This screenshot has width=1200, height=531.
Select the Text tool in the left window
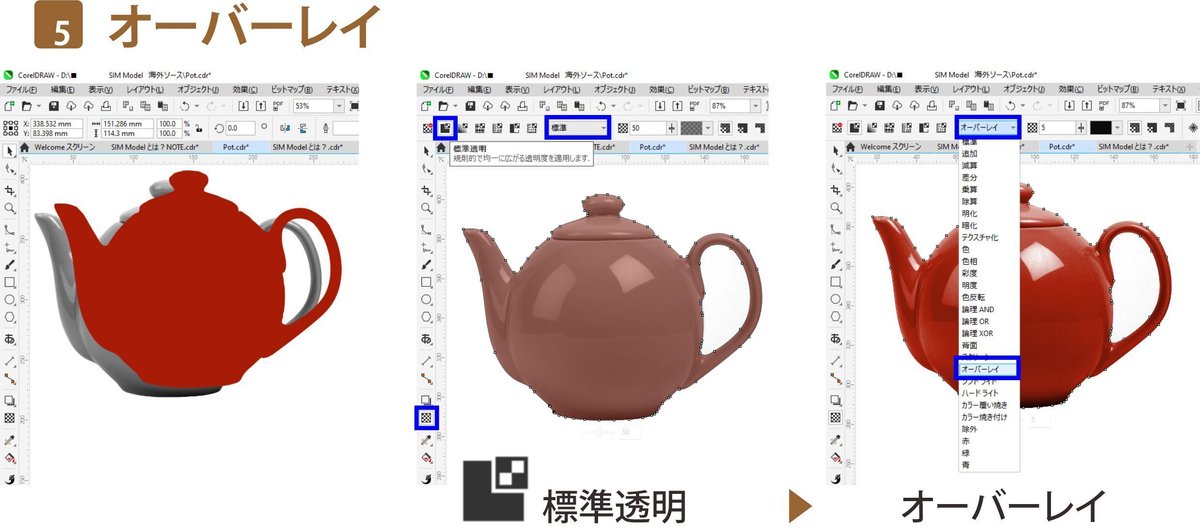(x=10, y=338)
